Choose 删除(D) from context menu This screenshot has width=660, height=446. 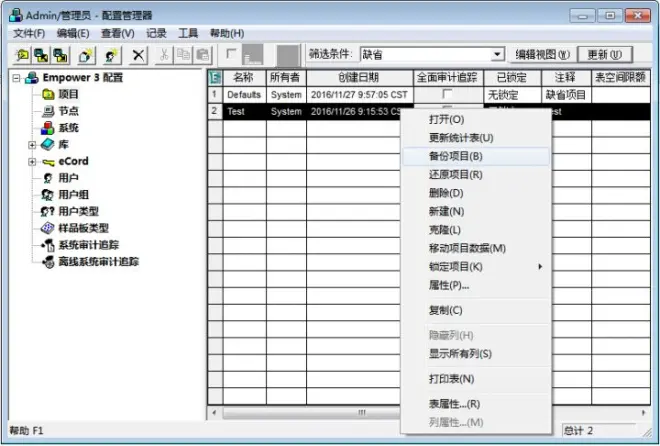coord(476,193)
